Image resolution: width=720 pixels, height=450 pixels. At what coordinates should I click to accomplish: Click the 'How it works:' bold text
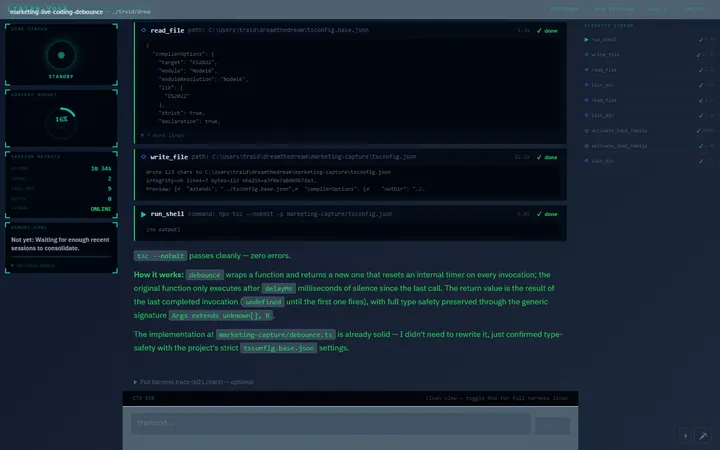click(158, 275)
